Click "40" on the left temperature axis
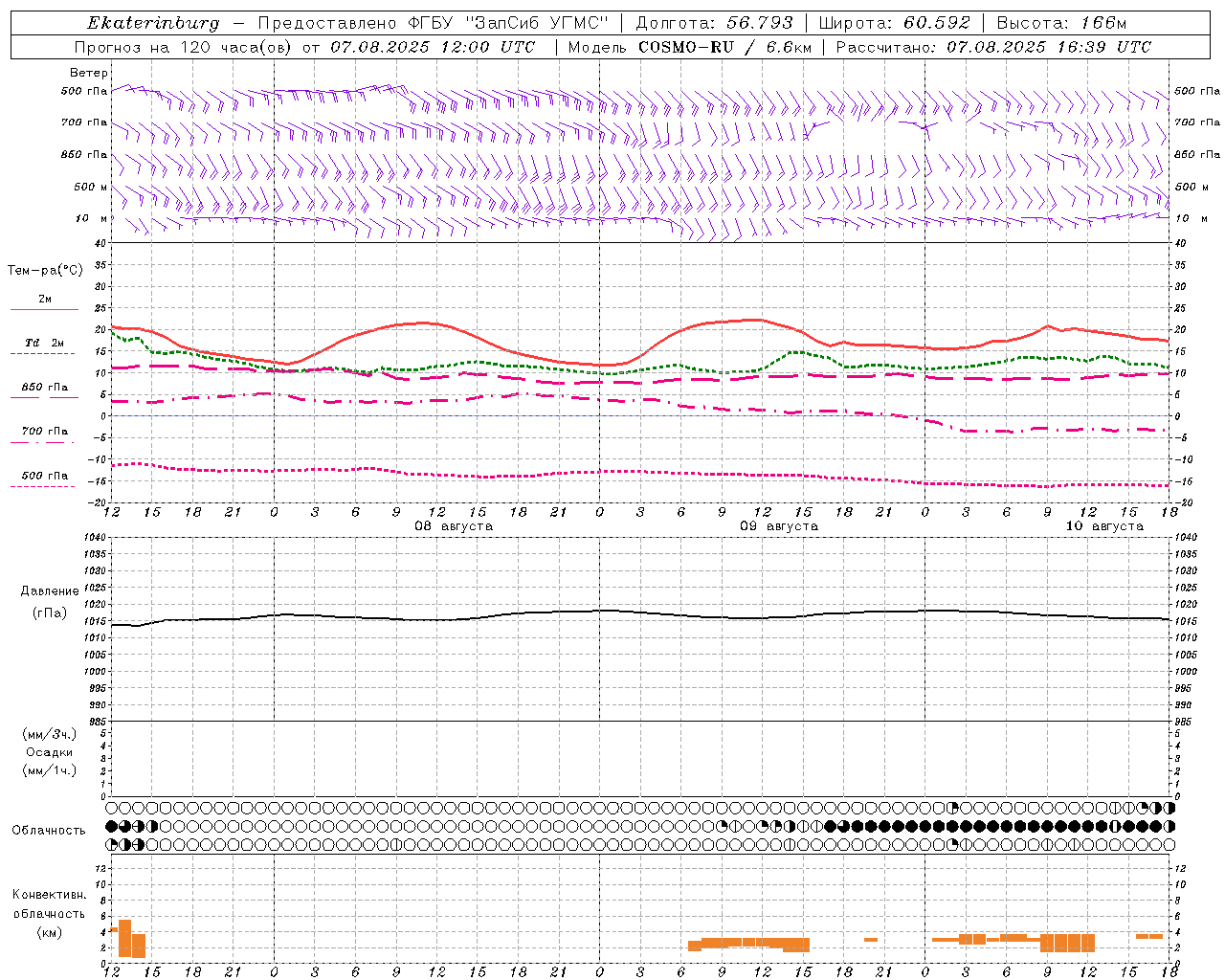Viewport: 1225px width, 980px height. (x=101, y=243)
